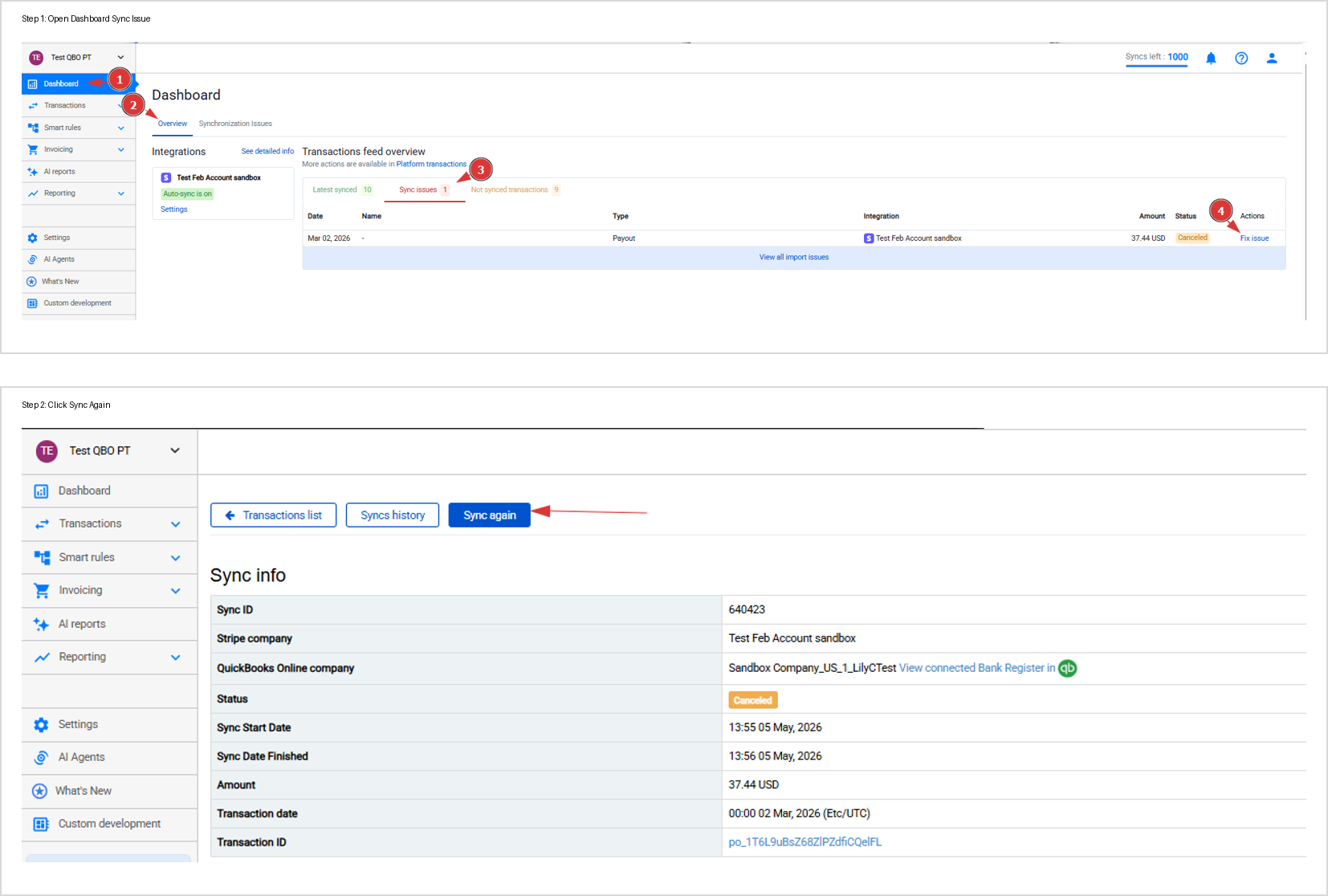Click the AI Agents icon in Step 1 sidebar
Screen dimensions: 1328x896
pos(33,259)
